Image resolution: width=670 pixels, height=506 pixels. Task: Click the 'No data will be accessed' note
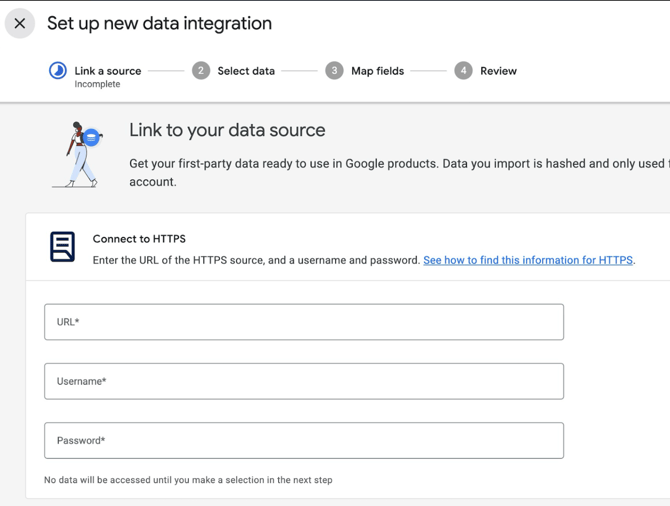click(x=188, y=480)
